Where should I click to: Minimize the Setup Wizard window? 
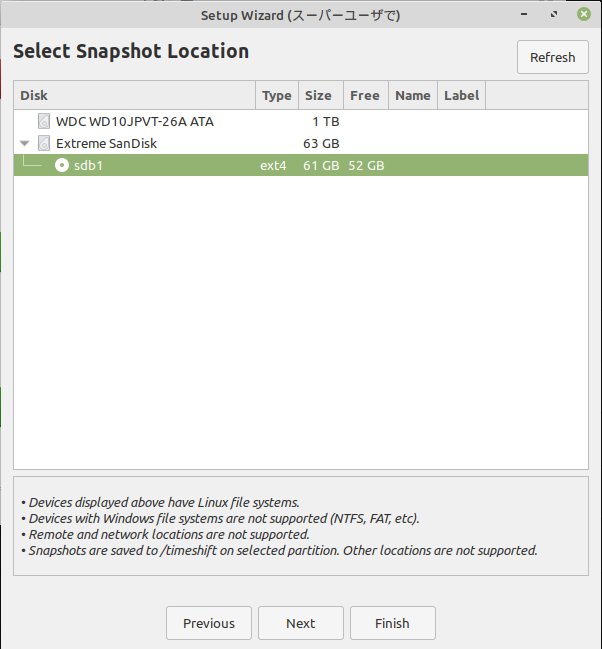click(524, 14)
